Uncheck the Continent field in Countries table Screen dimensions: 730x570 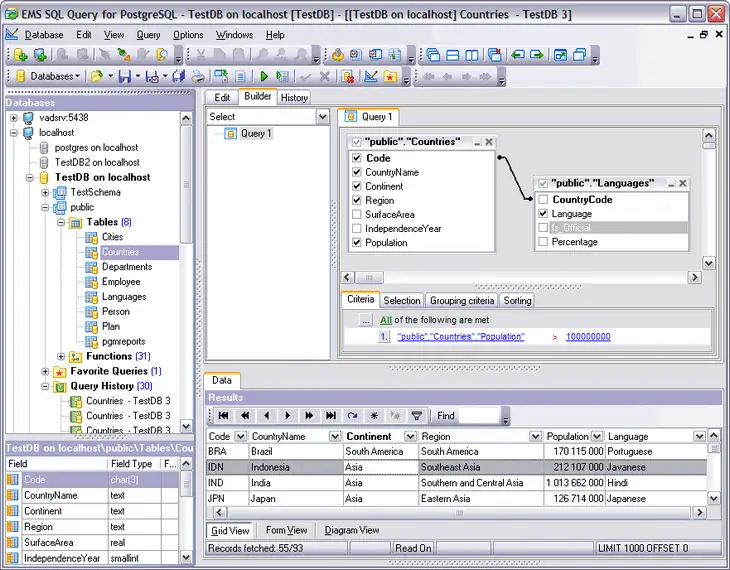[x=356, y=186]
